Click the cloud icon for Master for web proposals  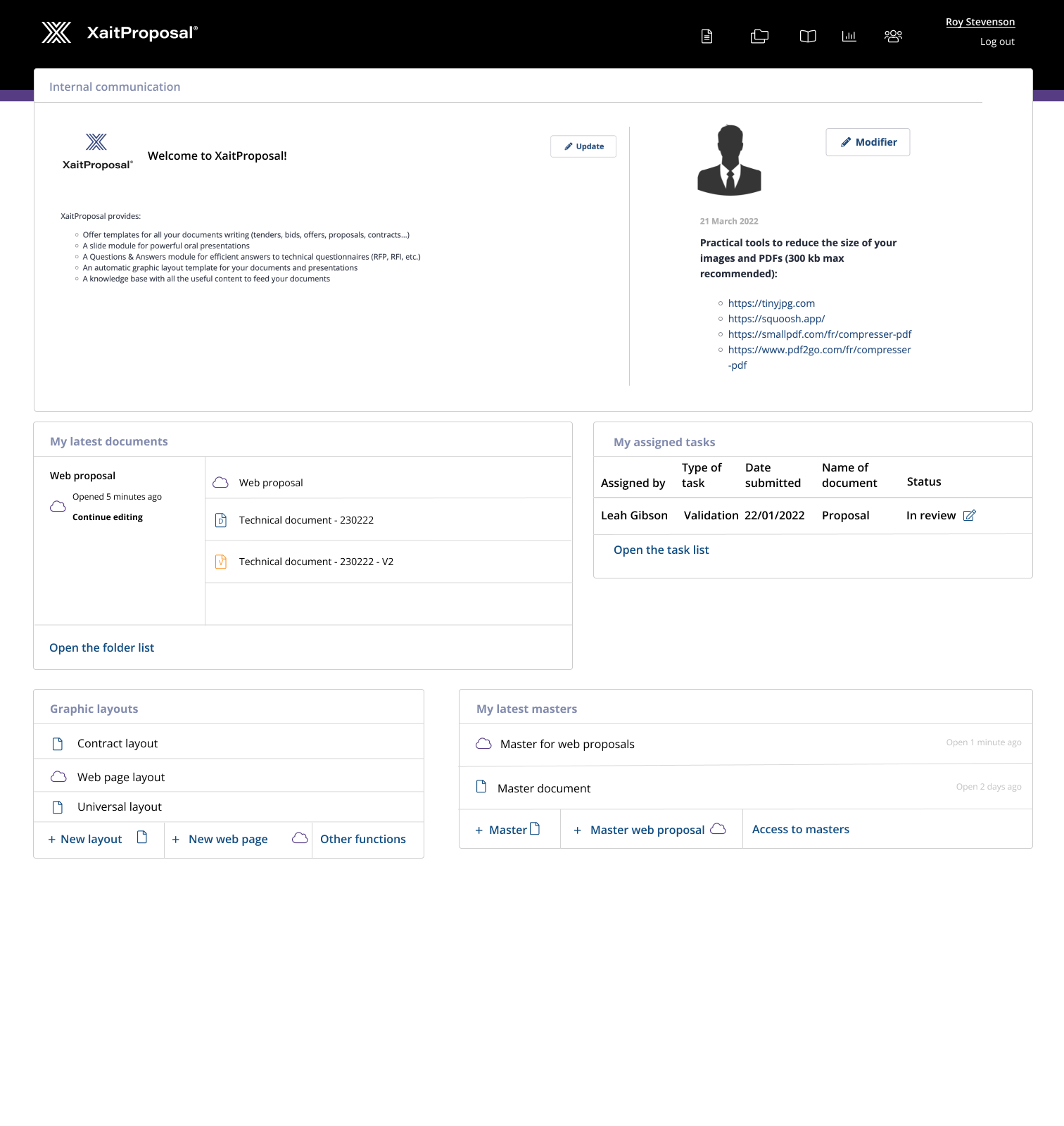[483, 744]
